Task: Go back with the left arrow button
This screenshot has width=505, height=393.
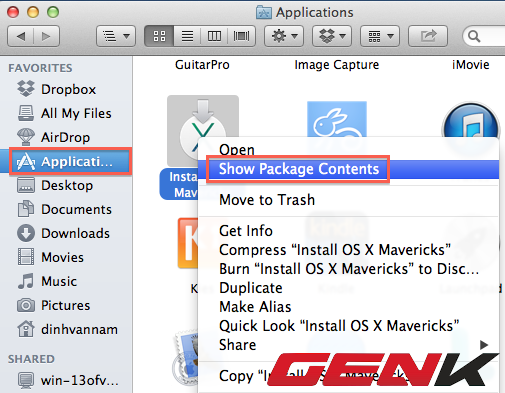Action: point(20,36)
